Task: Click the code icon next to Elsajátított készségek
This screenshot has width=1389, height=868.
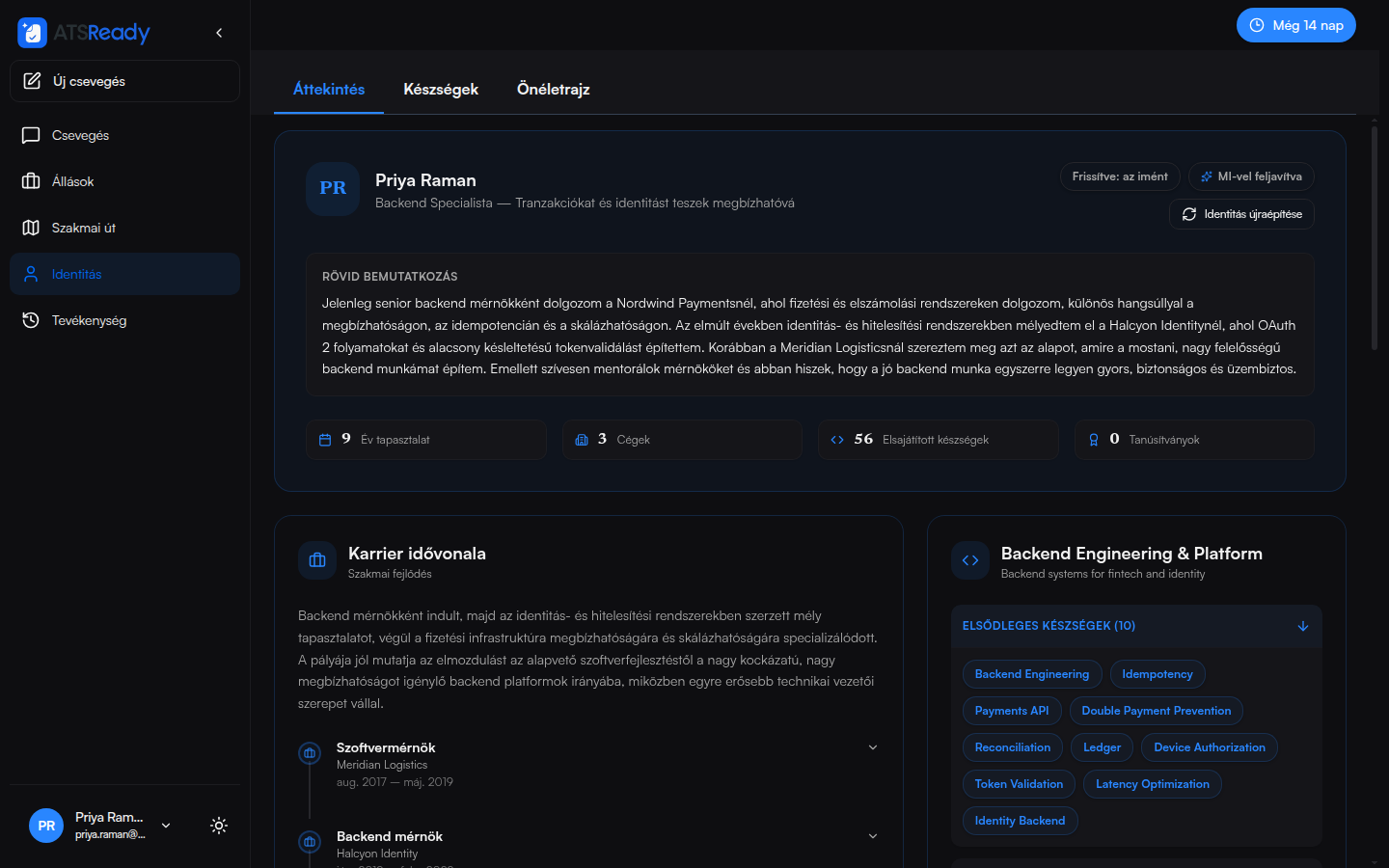Action: (x=837, y=440)
